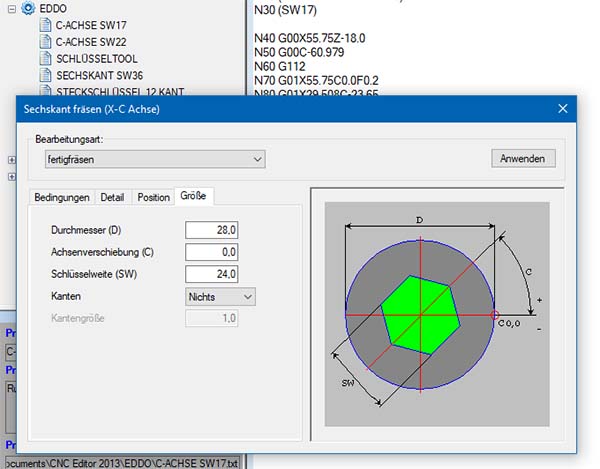This screenshot has height=469, width=600.
Task: Switch to the Detail tab
Action: click(112, 197)
